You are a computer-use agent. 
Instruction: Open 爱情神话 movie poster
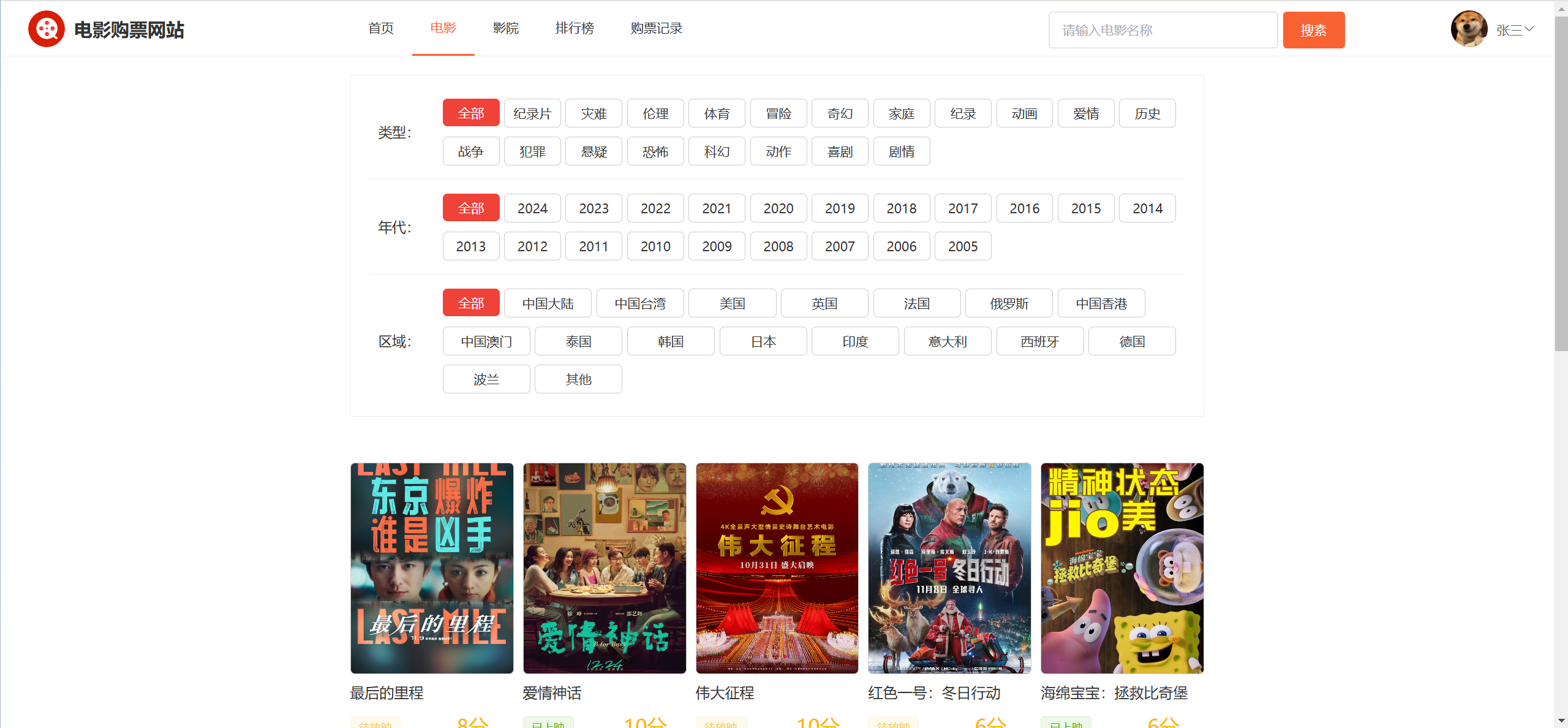[605, 568]
